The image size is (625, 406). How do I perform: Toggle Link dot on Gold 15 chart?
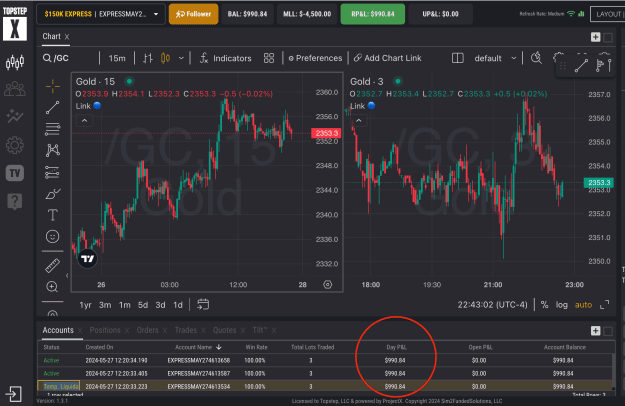(x=97, y=106)
